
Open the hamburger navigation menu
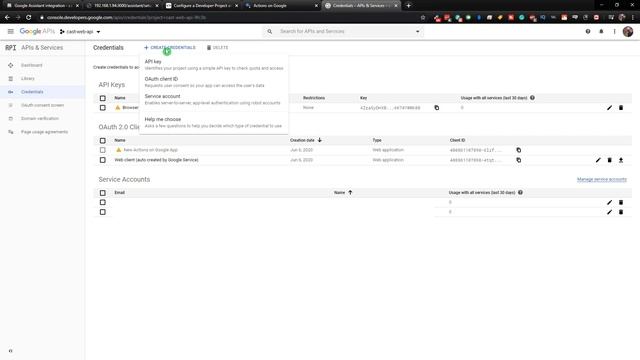[x=11, y=31]
